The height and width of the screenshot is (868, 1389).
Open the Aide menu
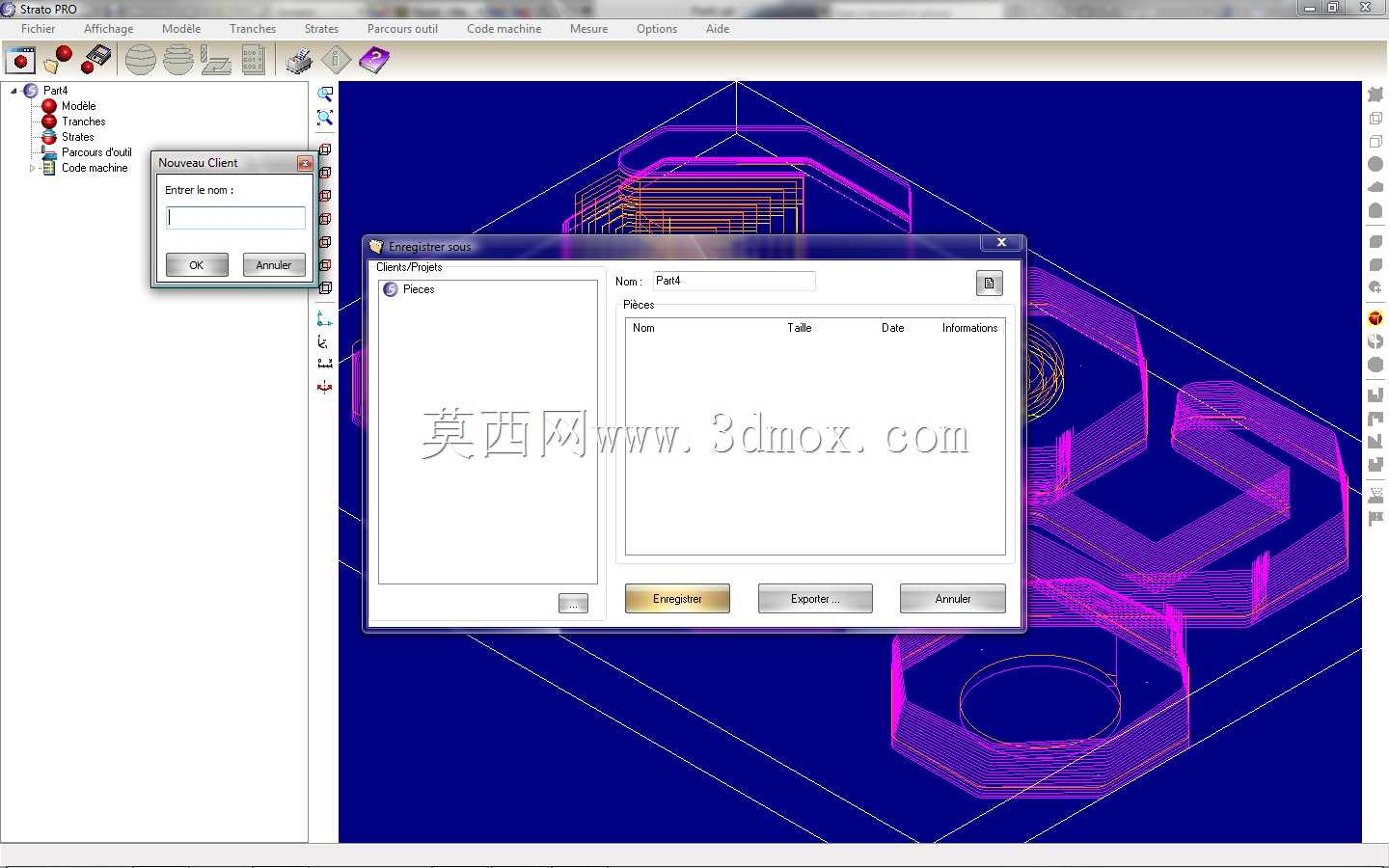point(718,29)
